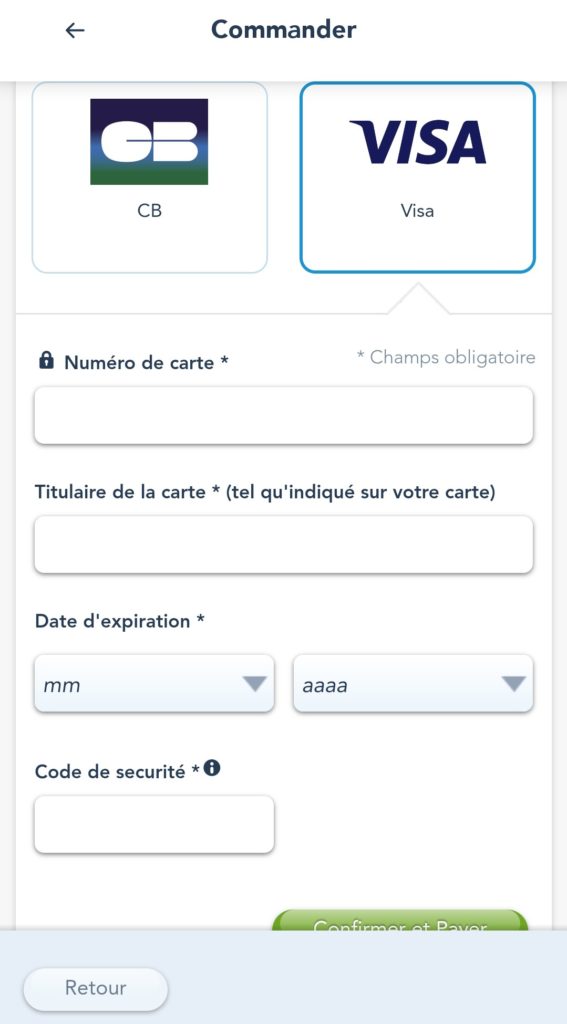The height and width of the screenshot is (1024, 567).
Task: Open the aaaa expiration year dropdown
Action: [x=413, y=684]
